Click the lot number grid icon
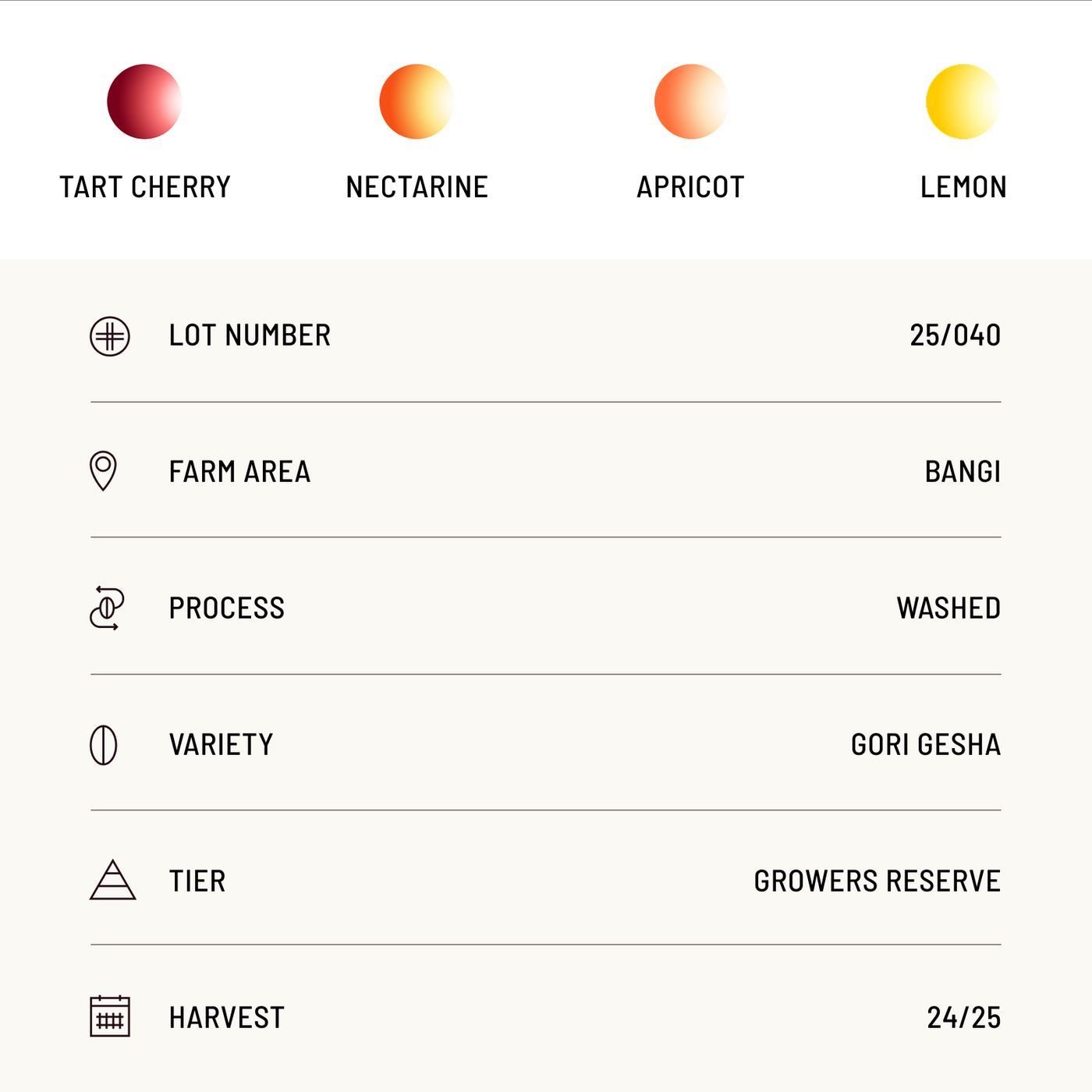 tap(110, 337)
